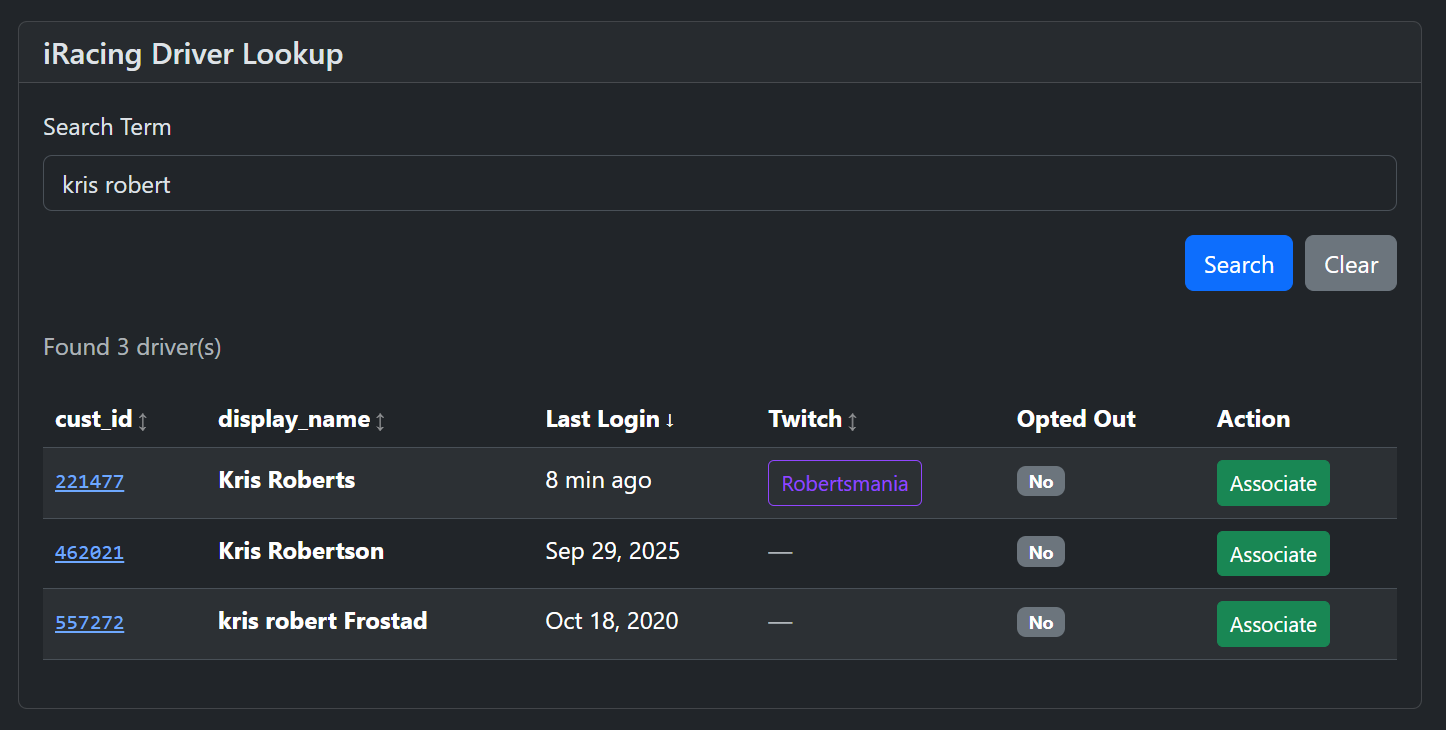1446x730 pixels.
Task: Open driver profile 221477
Action: [x=89, y=482]
